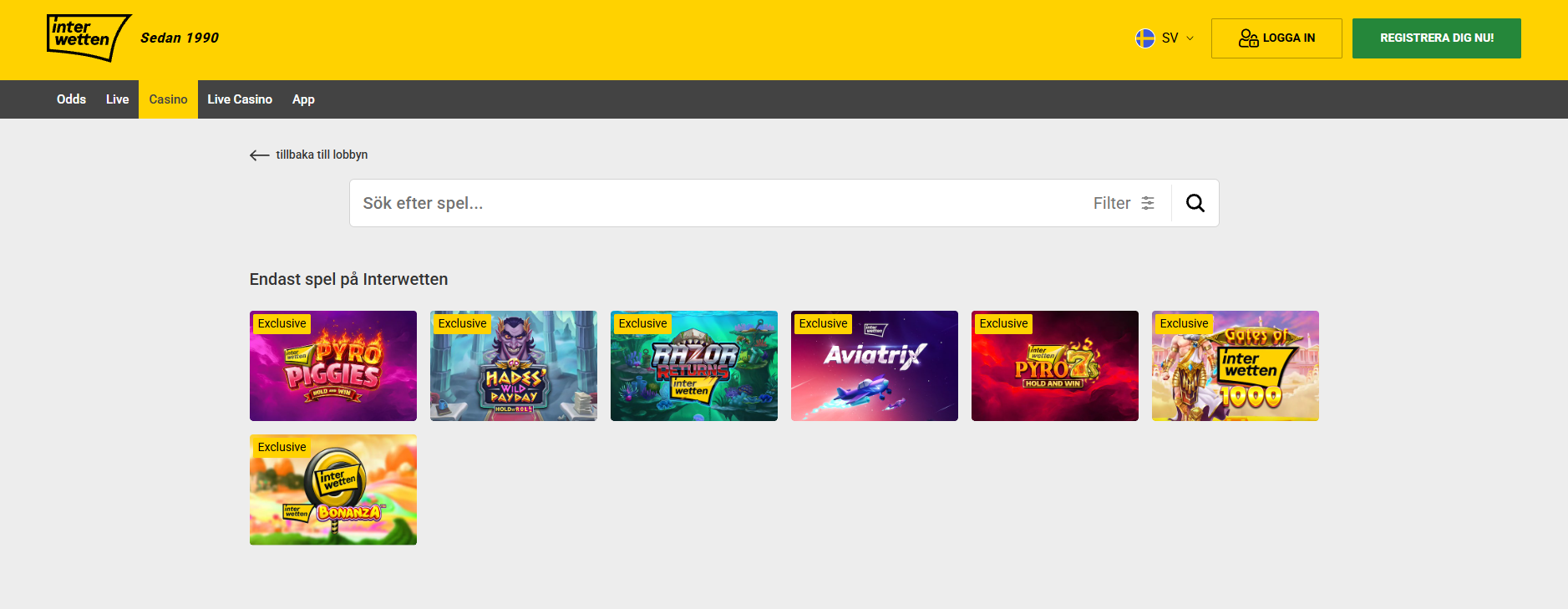Click the magnifying glass search icon
The image size is (1568, 609).
point(1195,203)
